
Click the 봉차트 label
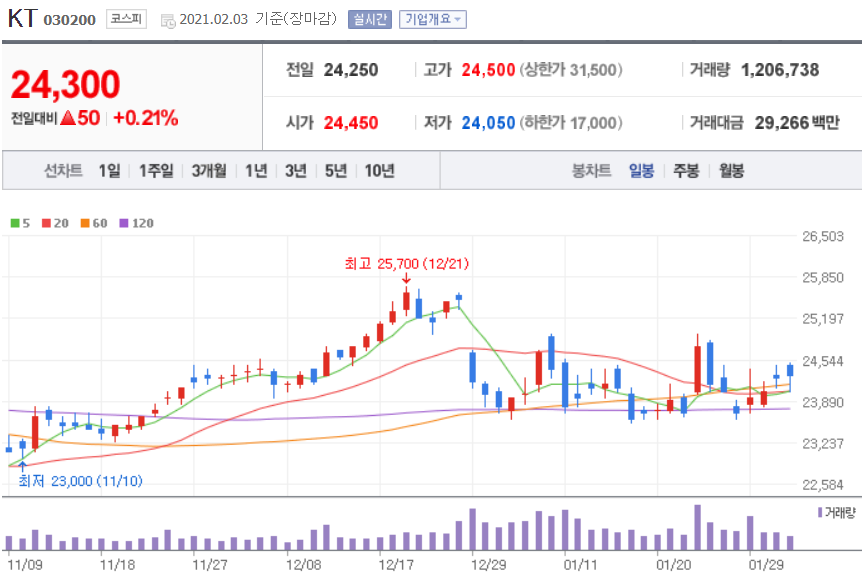coord(592,171)
